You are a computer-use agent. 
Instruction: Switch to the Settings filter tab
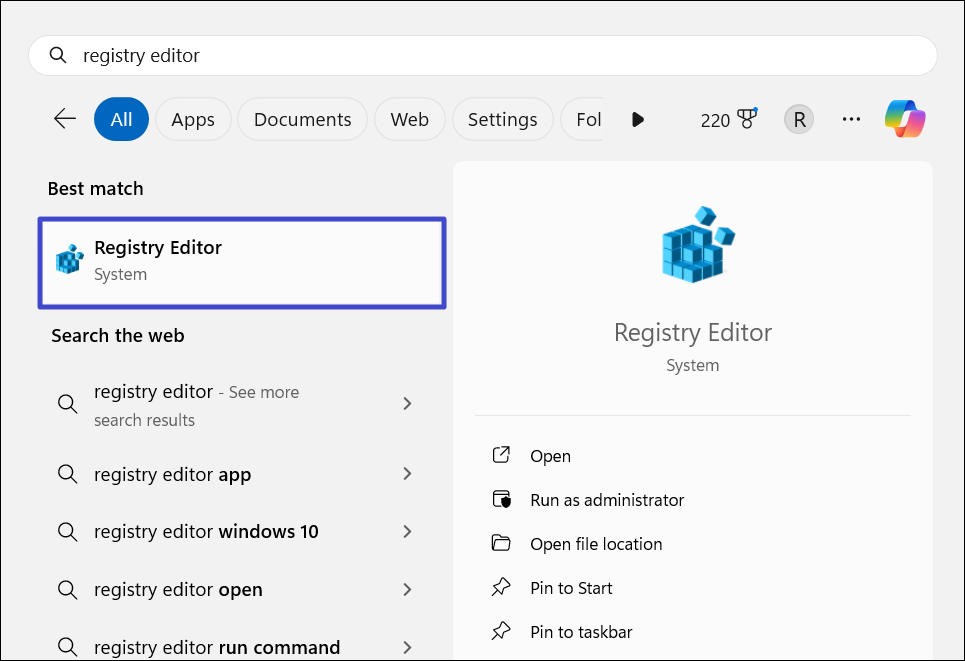[x=502, y=119]
